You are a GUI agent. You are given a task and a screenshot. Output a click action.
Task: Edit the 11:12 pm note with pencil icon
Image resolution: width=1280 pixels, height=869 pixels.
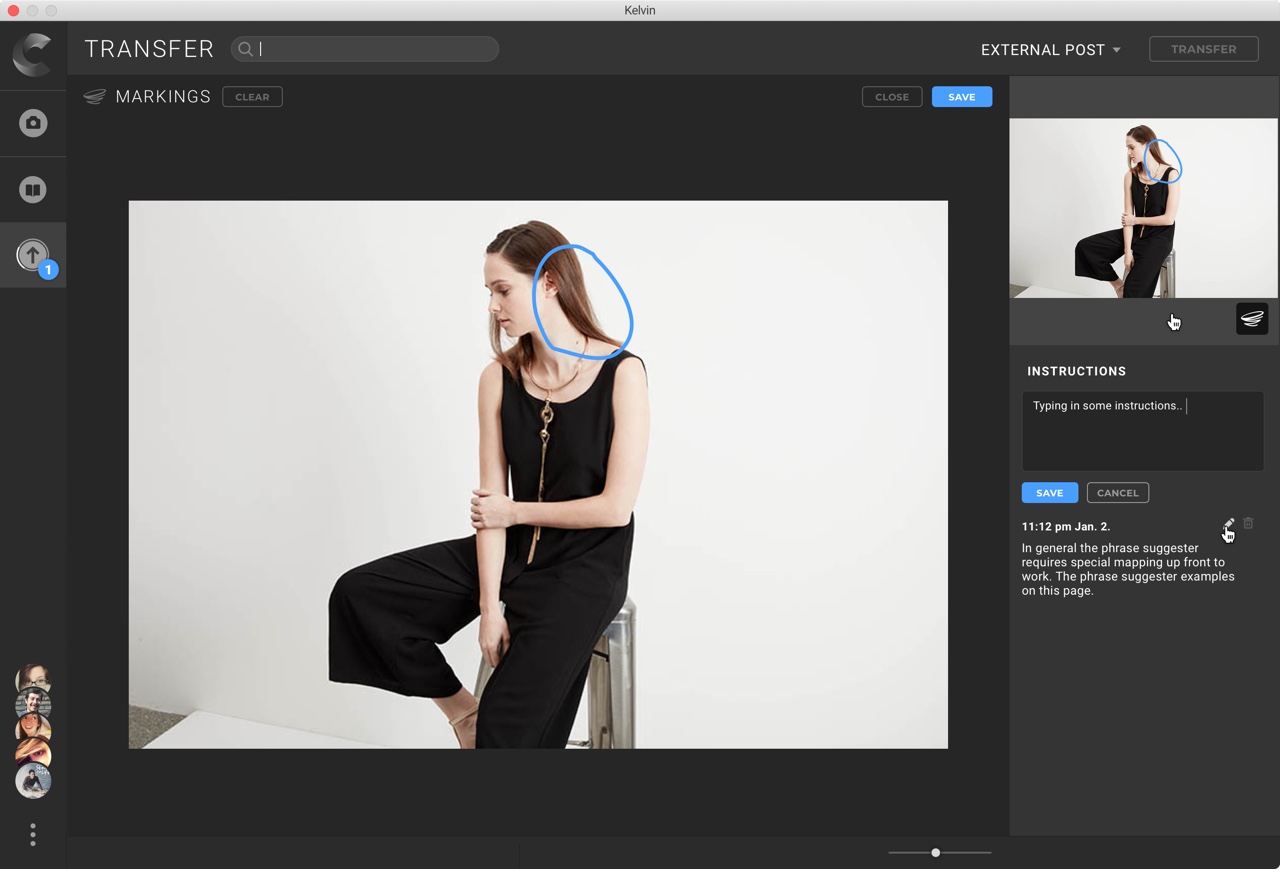click(x=1228, y=525)
